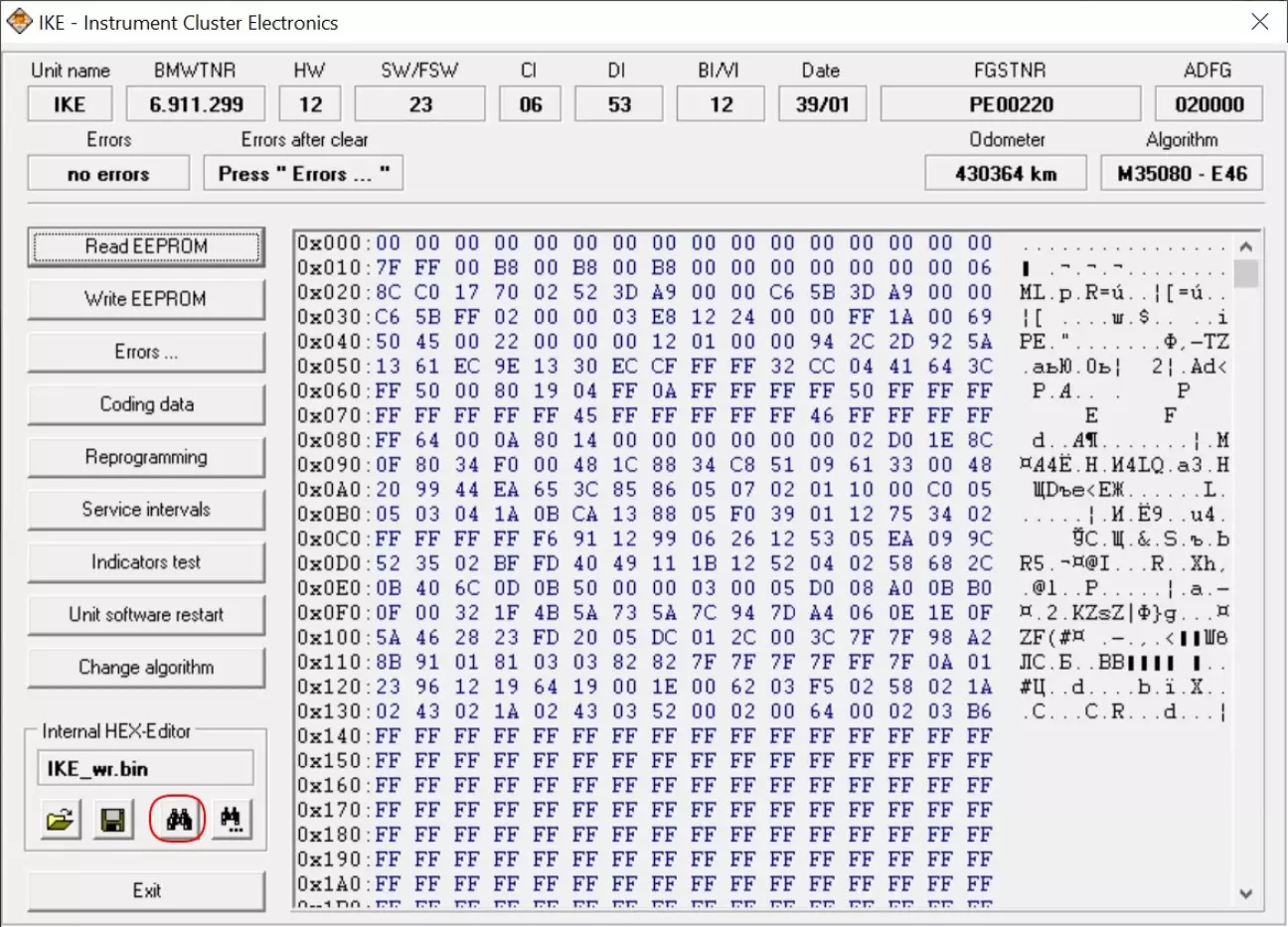
Task: Open Service intervals
Action: click(145, 510)
